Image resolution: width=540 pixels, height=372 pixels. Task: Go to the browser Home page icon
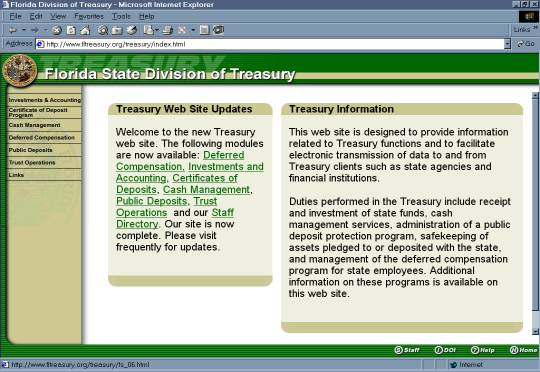click(x=85, y=30)
